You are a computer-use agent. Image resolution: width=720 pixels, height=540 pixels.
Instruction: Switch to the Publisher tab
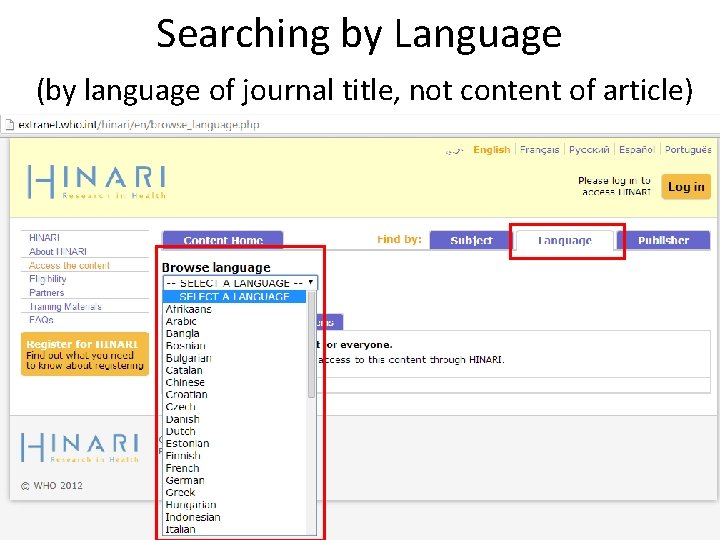coord(664,240)
